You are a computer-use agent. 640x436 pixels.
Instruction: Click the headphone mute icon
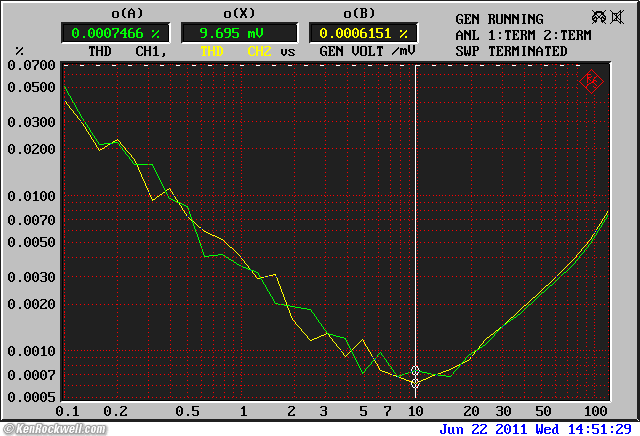599,17
